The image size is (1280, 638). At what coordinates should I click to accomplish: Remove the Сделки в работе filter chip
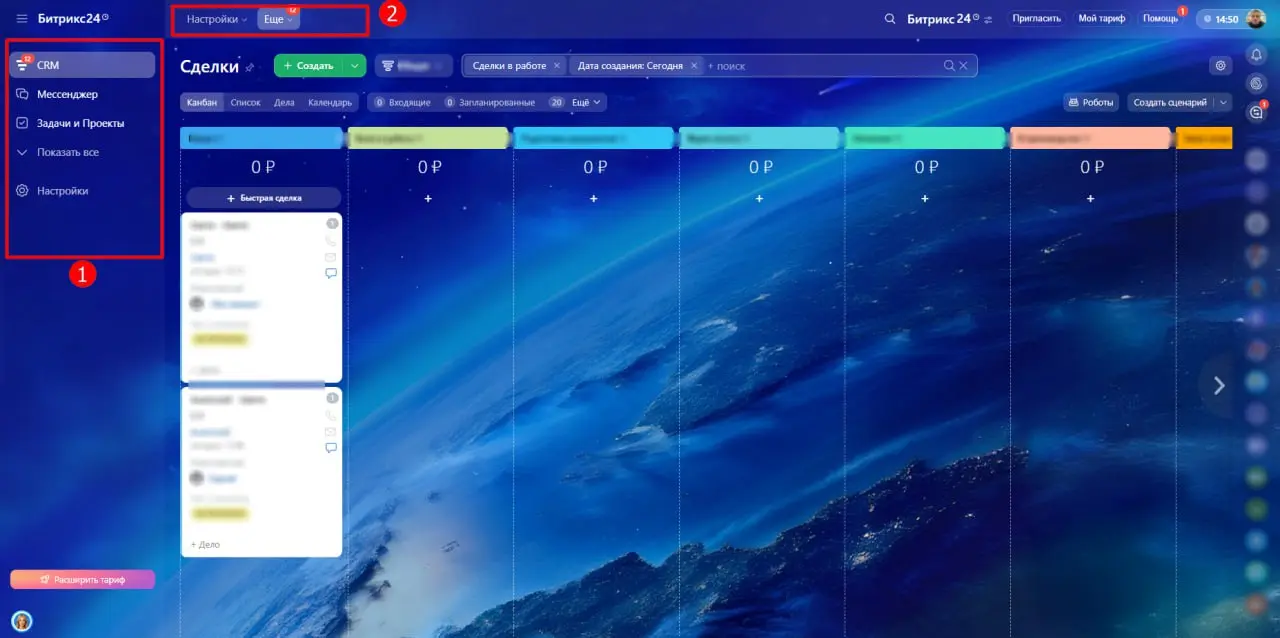(557, 66)
